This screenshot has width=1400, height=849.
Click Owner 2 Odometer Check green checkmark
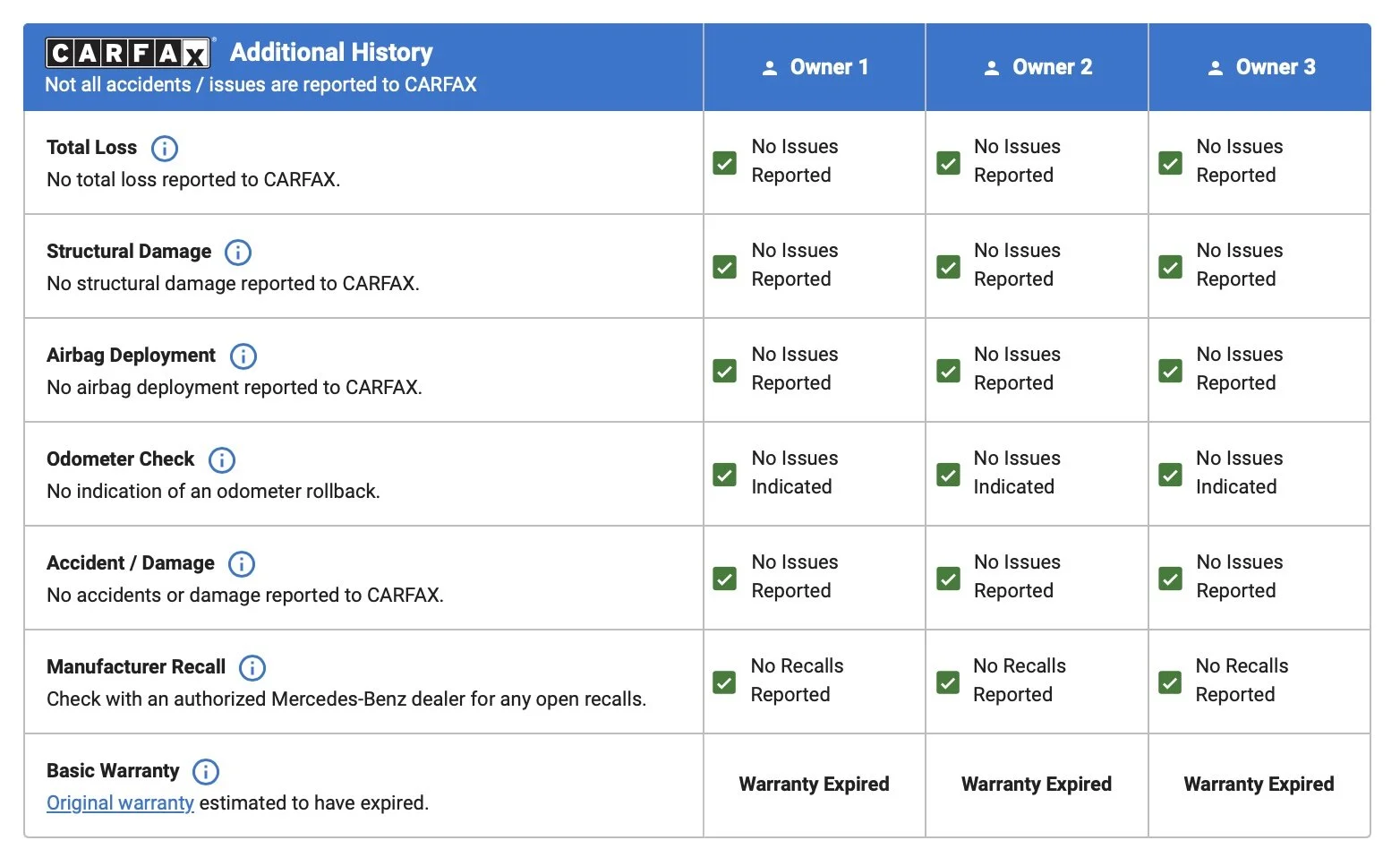[948, 475]
